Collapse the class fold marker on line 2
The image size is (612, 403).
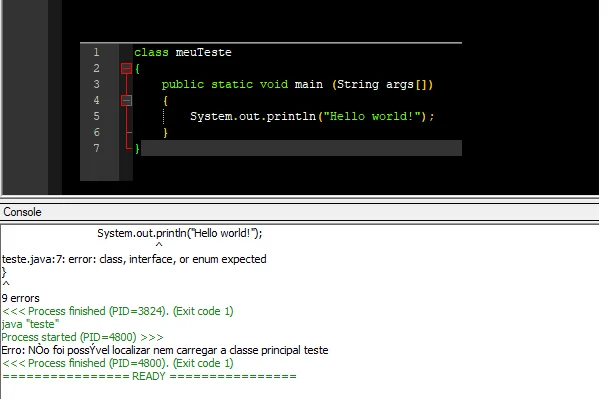pos(126,69)
